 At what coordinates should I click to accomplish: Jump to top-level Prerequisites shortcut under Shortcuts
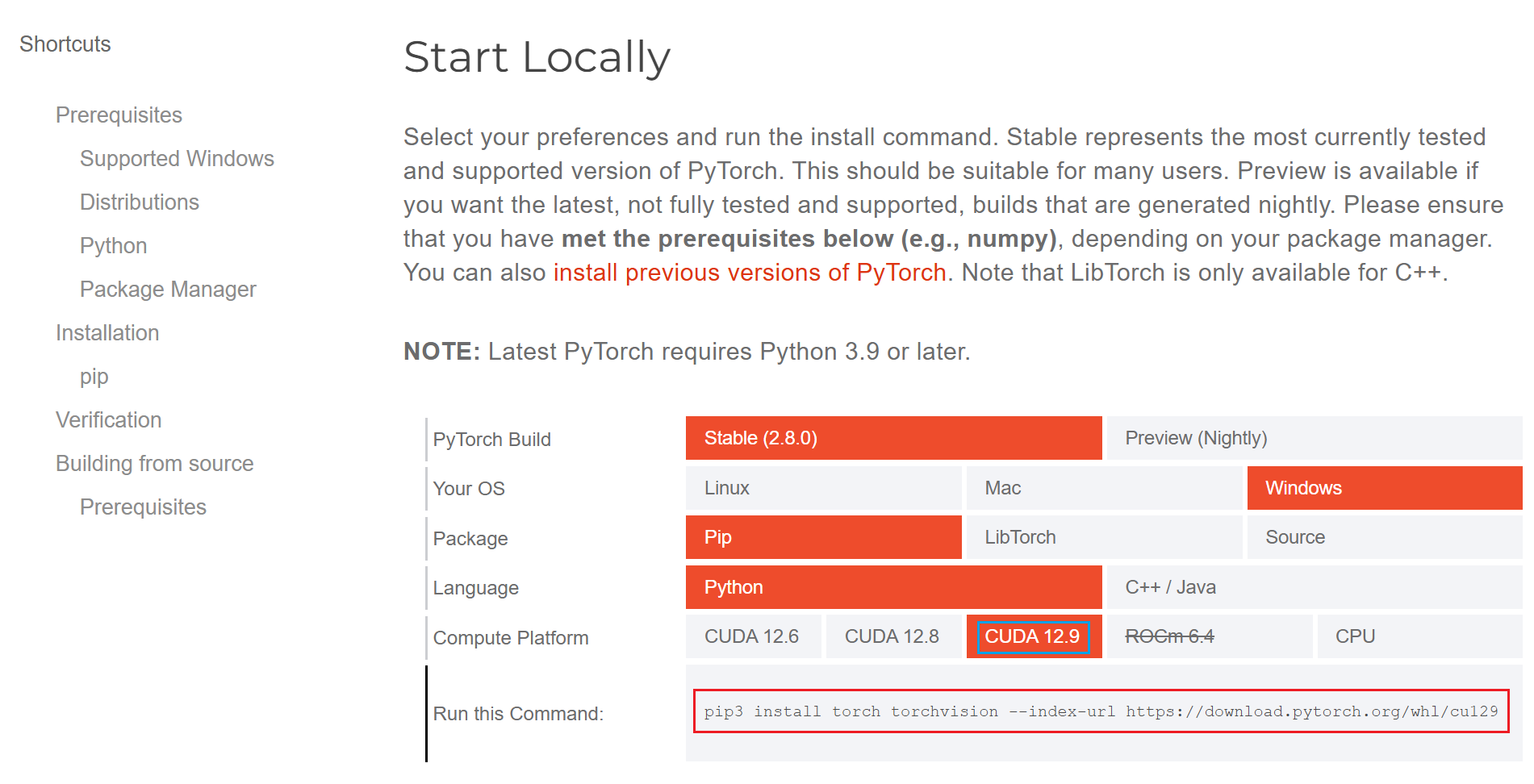119,115
